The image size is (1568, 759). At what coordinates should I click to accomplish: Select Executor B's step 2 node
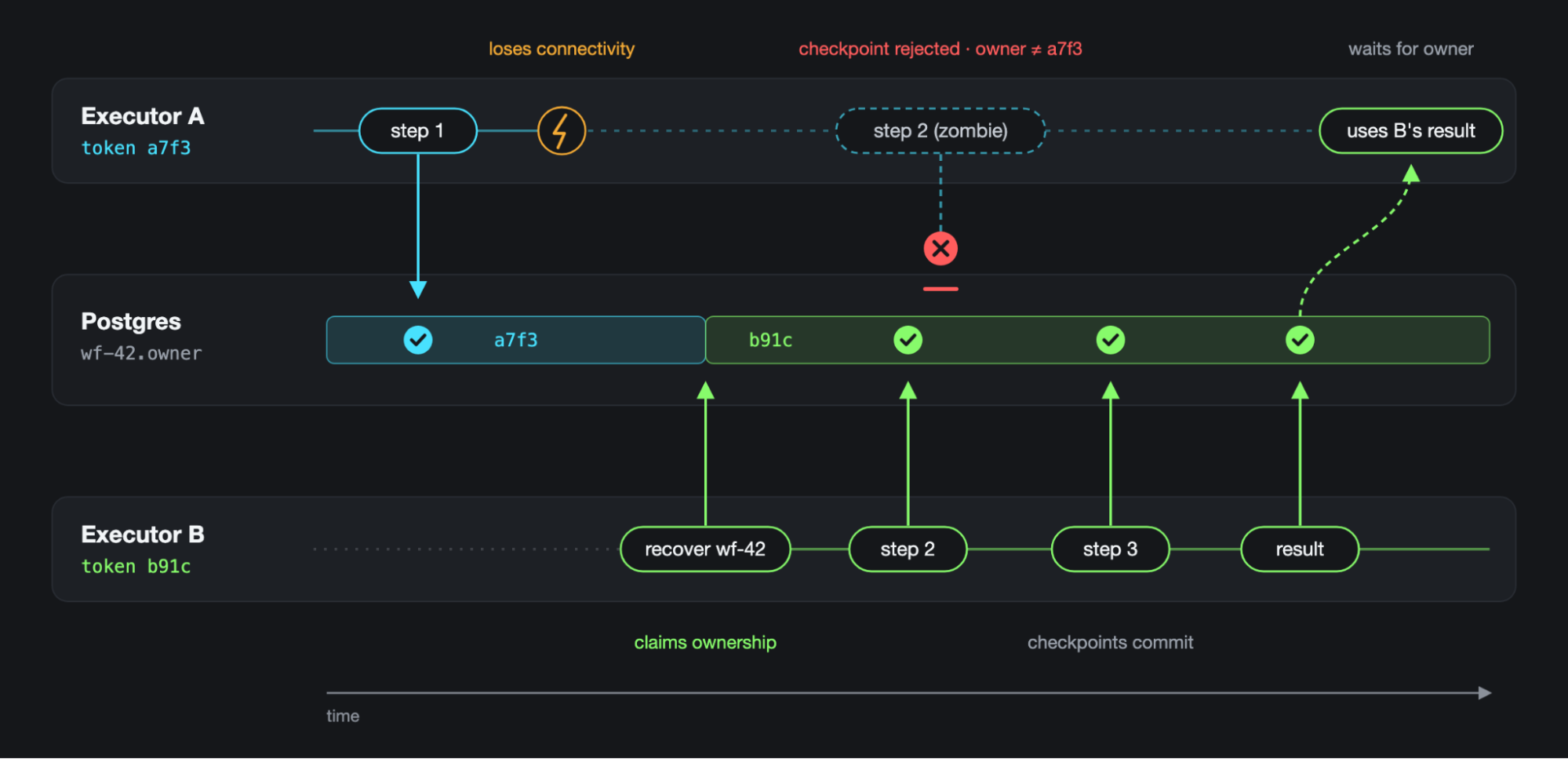908,549
